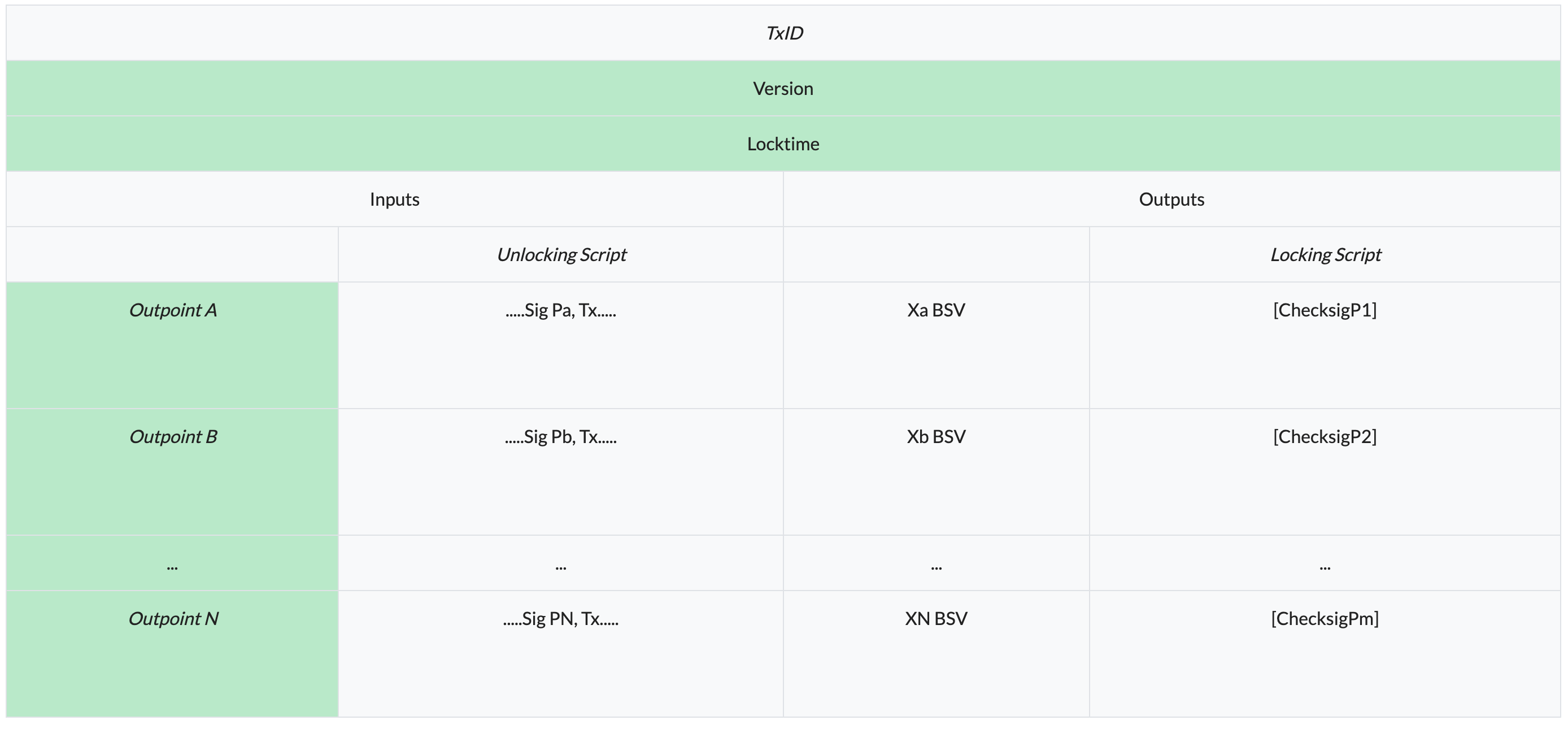This screenshot has height=729, width=1568.
Task: Select the Xb BSV output value
Action: pos(935,437)
